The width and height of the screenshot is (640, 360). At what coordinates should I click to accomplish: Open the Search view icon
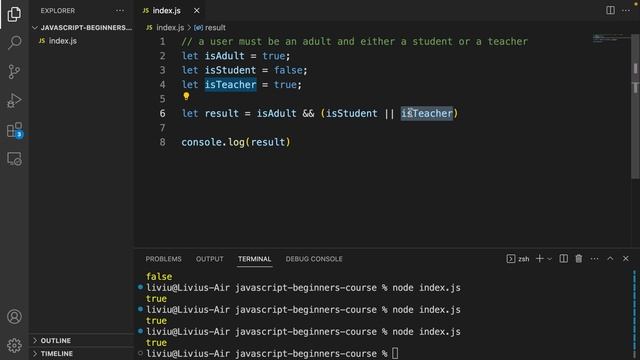(x=14, y=42)
